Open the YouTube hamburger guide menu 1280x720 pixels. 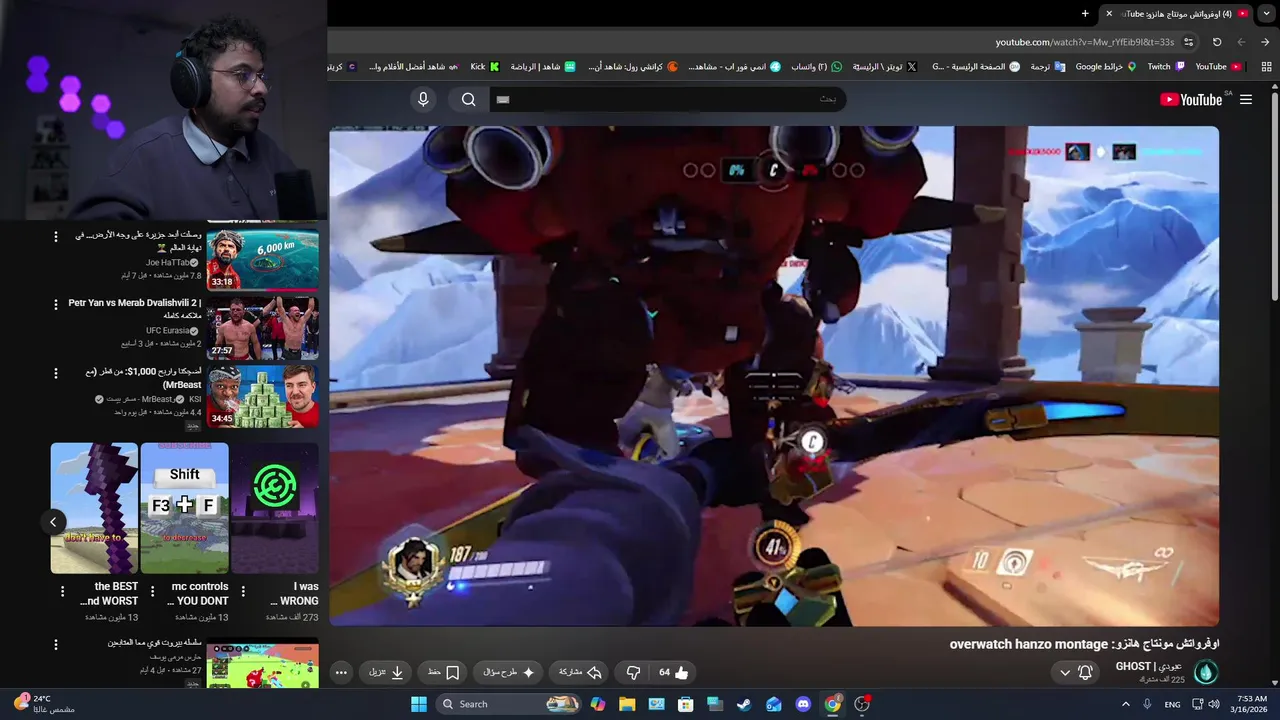coord(1246,99)
